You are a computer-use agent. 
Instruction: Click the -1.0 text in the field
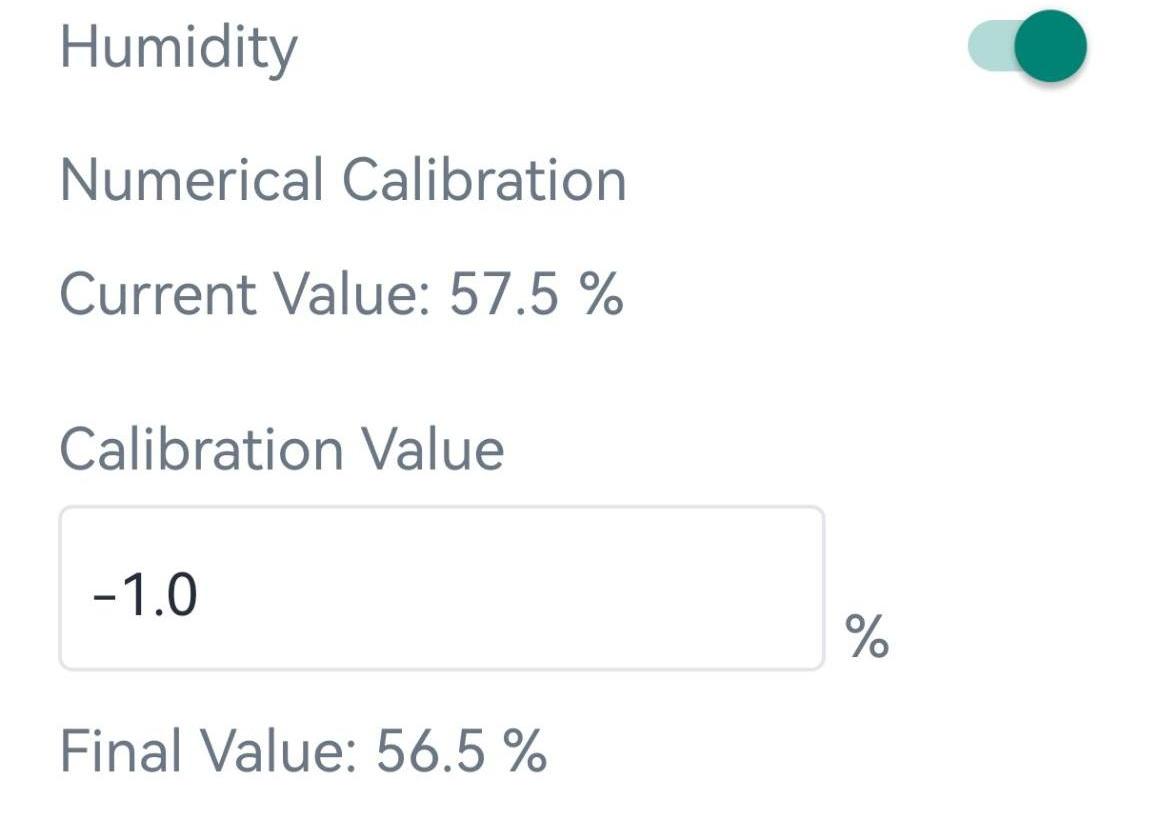coord(145,596)
